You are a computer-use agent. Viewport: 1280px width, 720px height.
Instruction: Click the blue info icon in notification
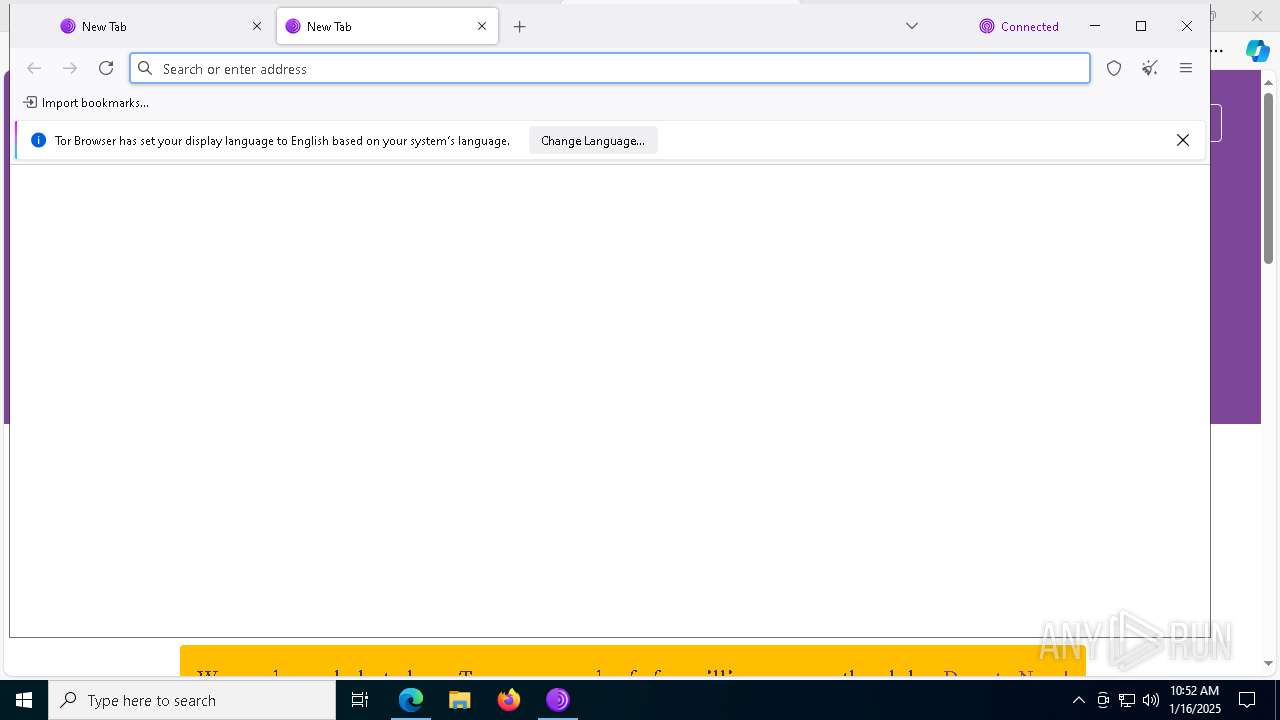point(38,140)
